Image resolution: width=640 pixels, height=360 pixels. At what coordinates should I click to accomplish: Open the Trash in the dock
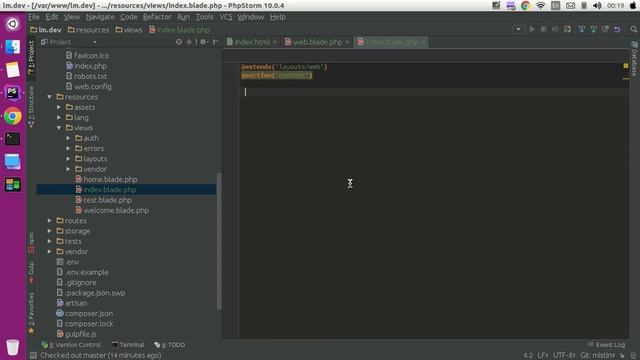coord(13,347)
